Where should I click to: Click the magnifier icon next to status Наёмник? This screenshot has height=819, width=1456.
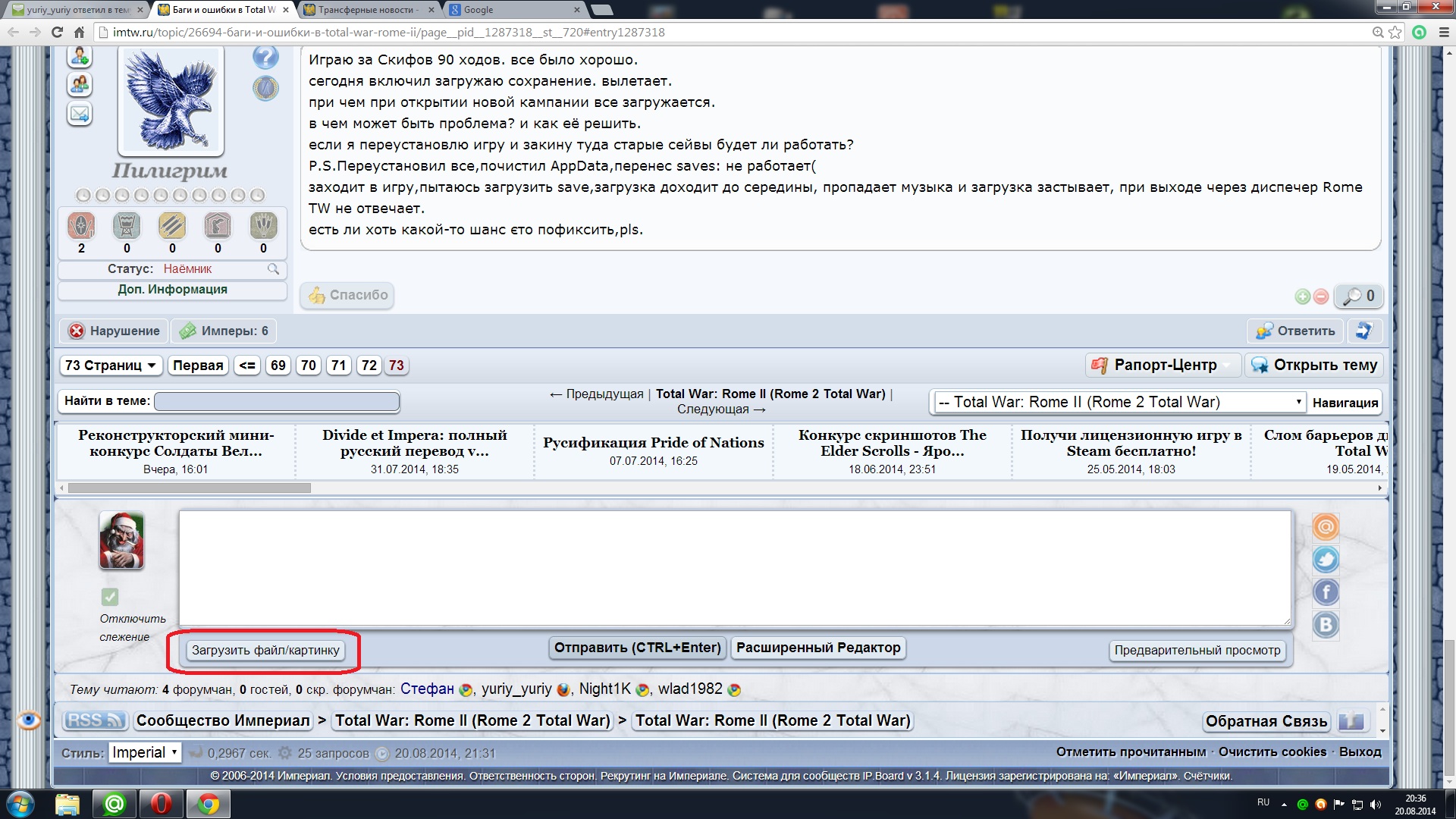273,268
